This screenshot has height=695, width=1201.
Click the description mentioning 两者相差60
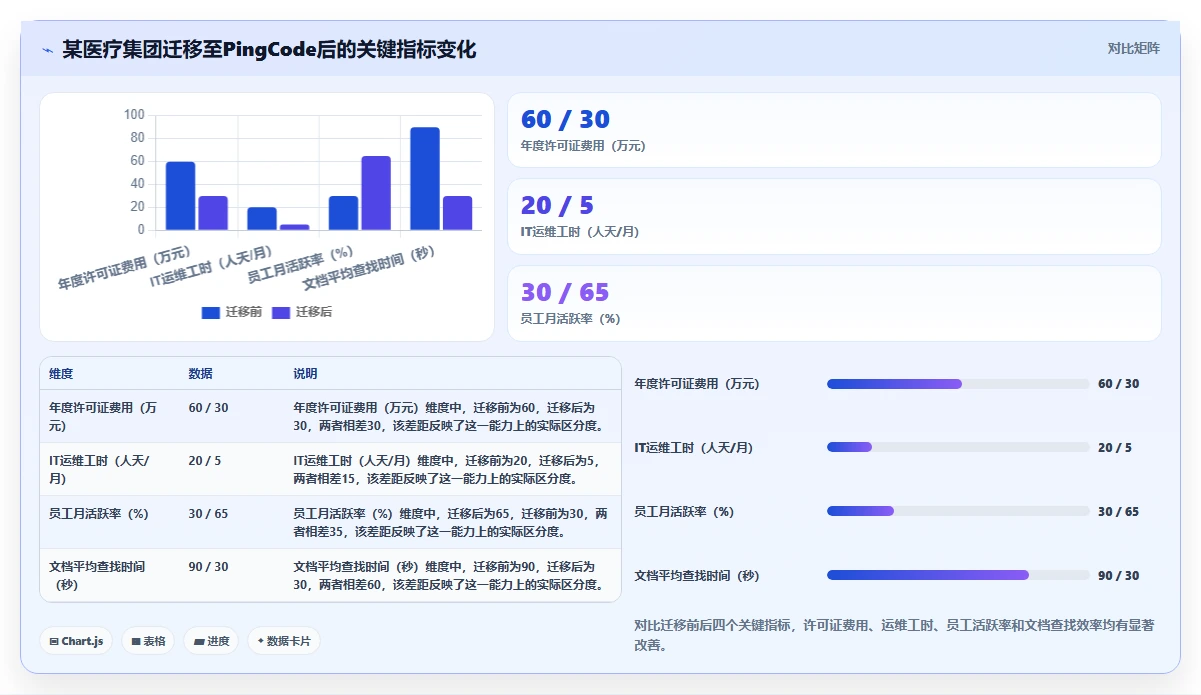450,575
